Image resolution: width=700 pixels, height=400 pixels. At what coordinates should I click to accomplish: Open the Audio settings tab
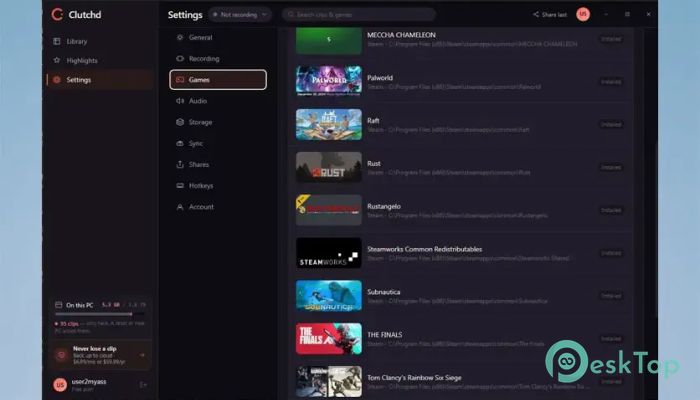[218, 101]
